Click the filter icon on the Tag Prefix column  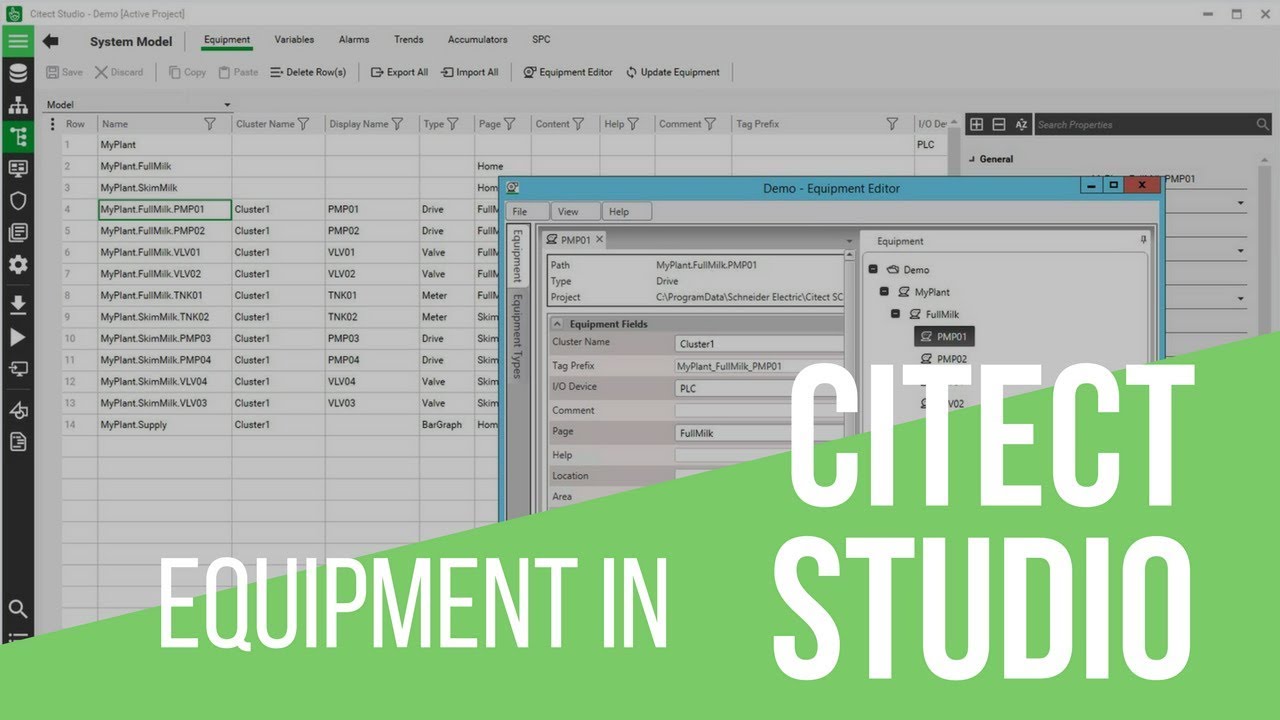pyautogui.click(x=892, y=124)
